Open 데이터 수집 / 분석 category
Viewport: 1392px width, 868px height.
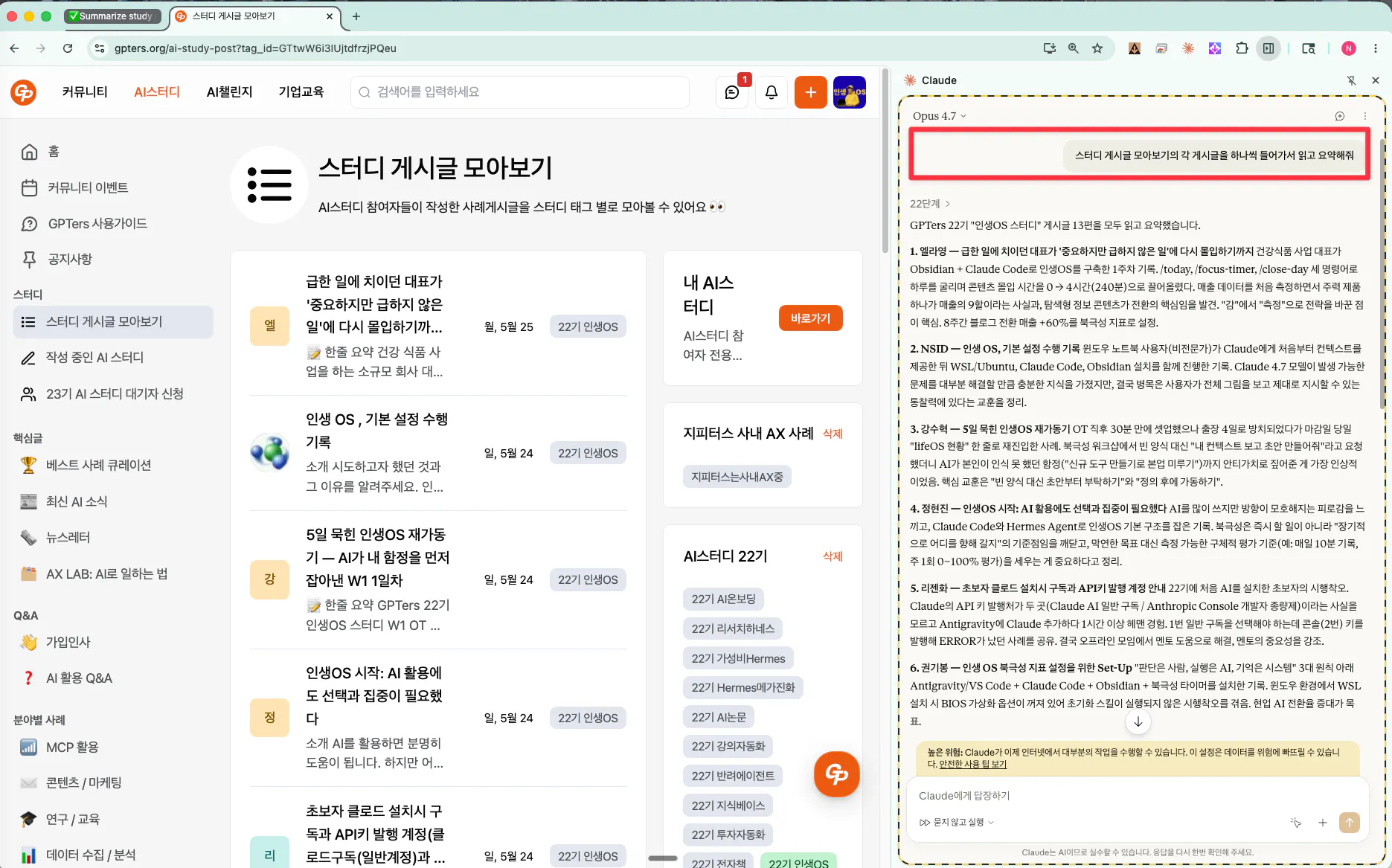tap(113, 855)
